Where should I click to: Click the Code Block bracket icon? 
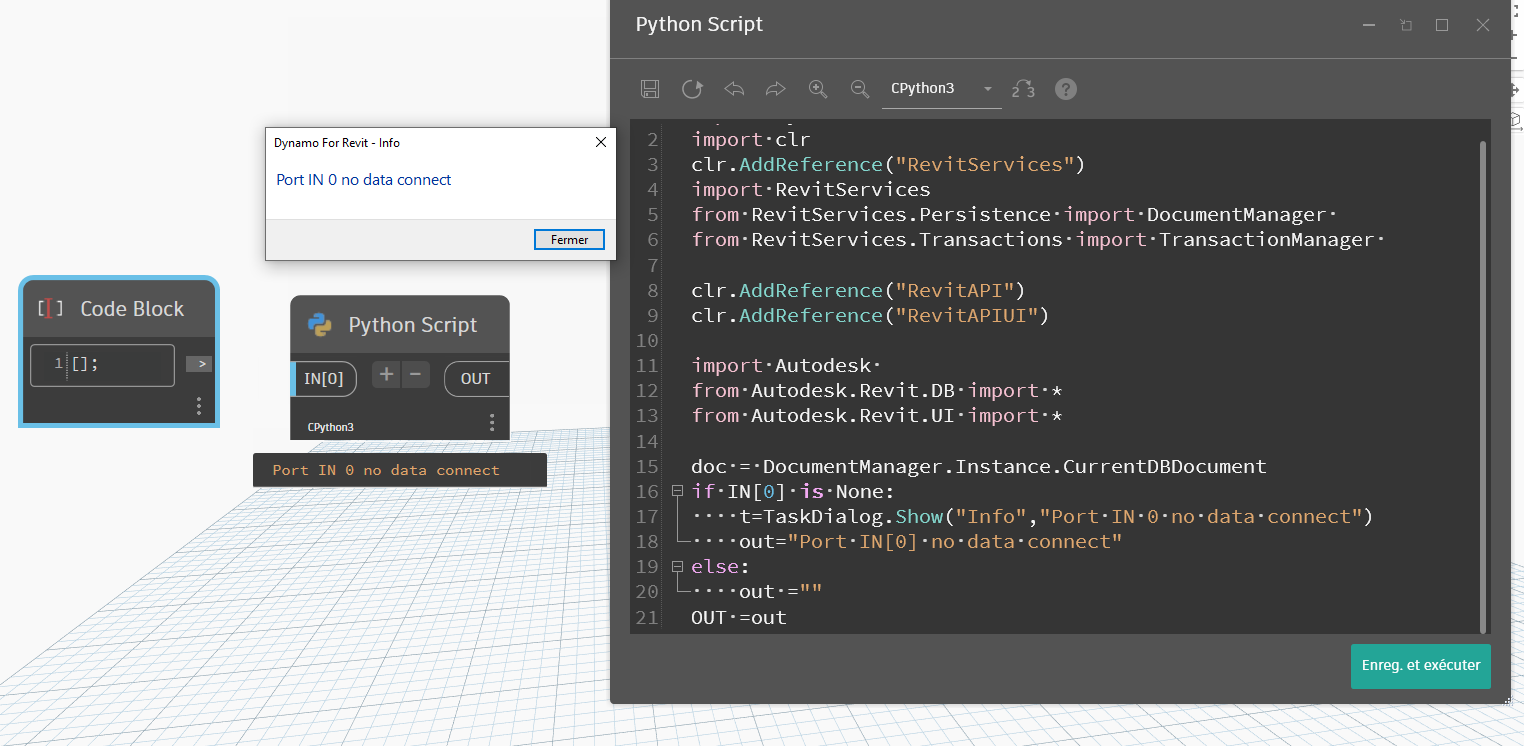50,309
